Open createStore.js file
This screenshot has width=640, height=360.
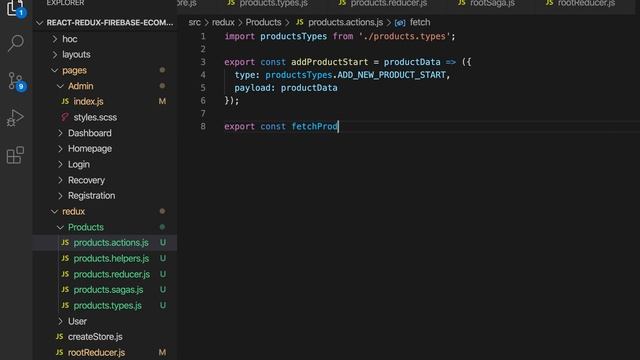click(x=95, y=337)
